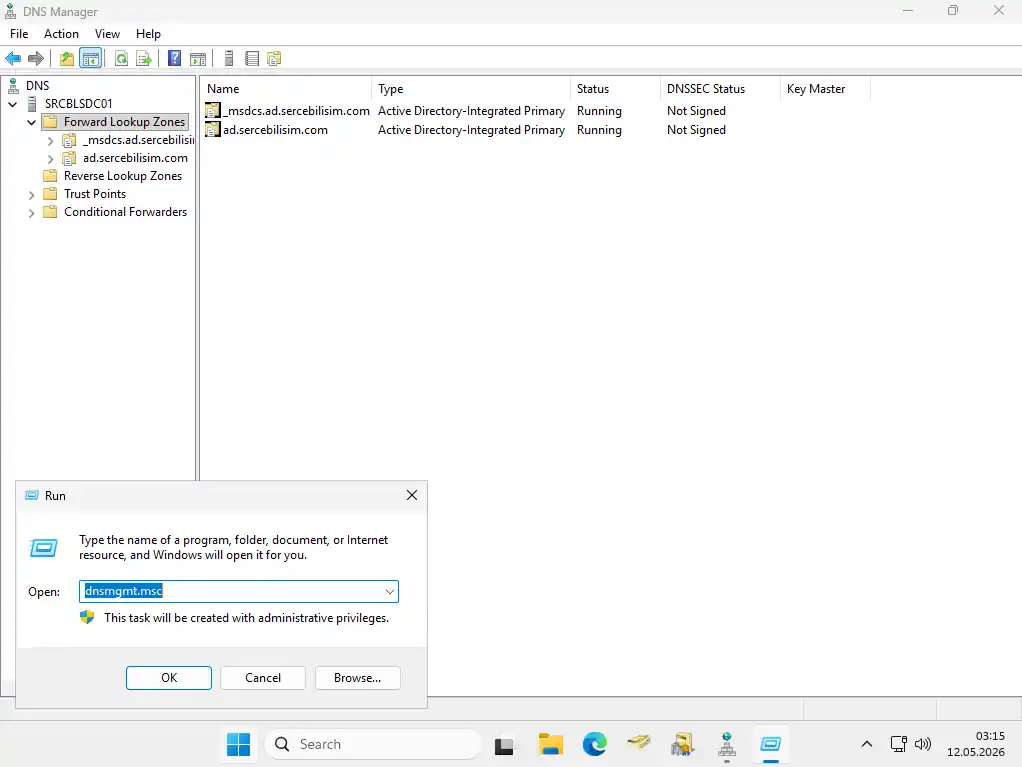Open Help with the blue question mark icon
The height and width of the screenshot is (767, 1022).
[x=175, y=59]
